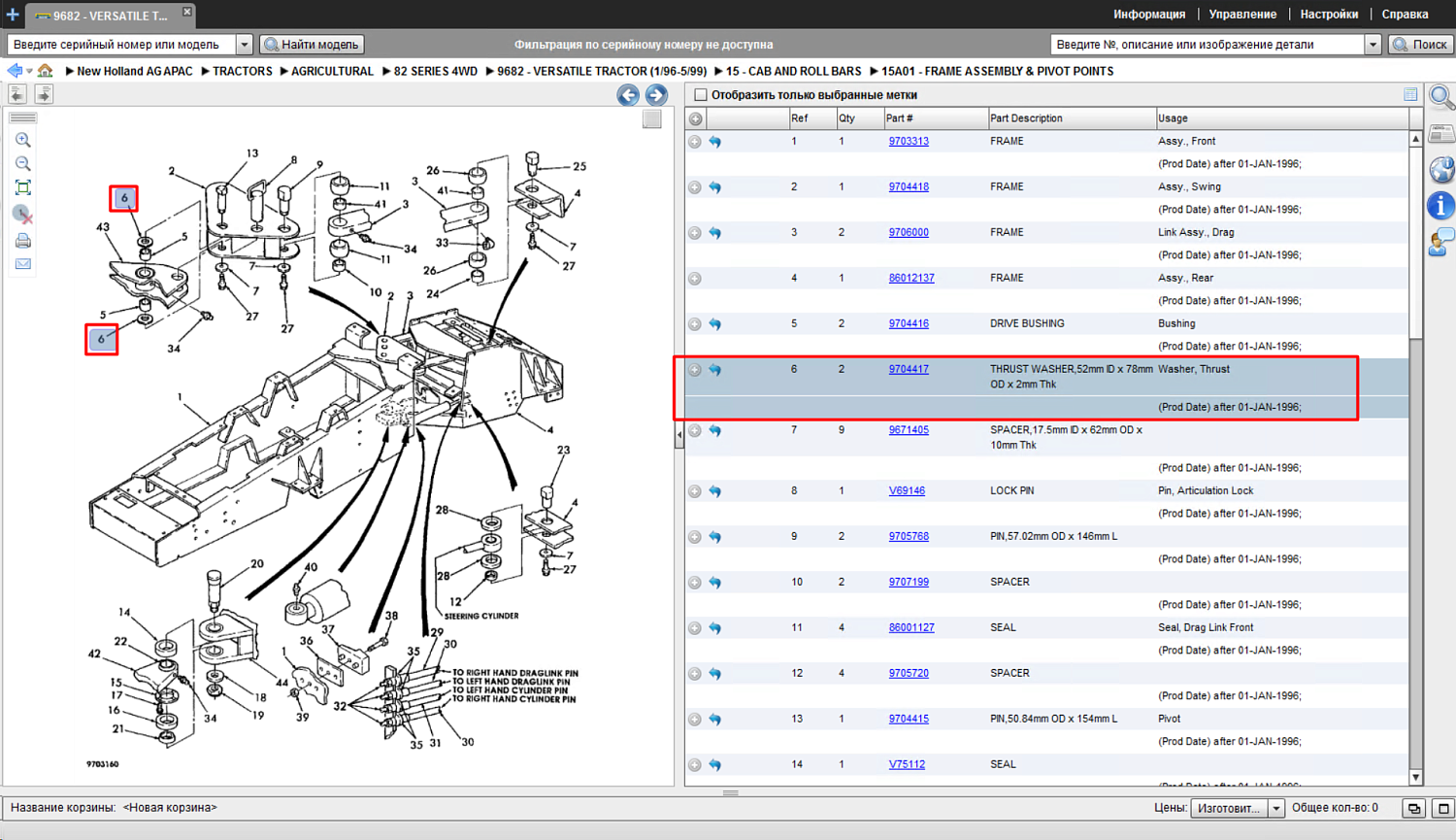Click the 'Найти модель' button
This screenshot has width=1456, height=840.
coord(313,45)
